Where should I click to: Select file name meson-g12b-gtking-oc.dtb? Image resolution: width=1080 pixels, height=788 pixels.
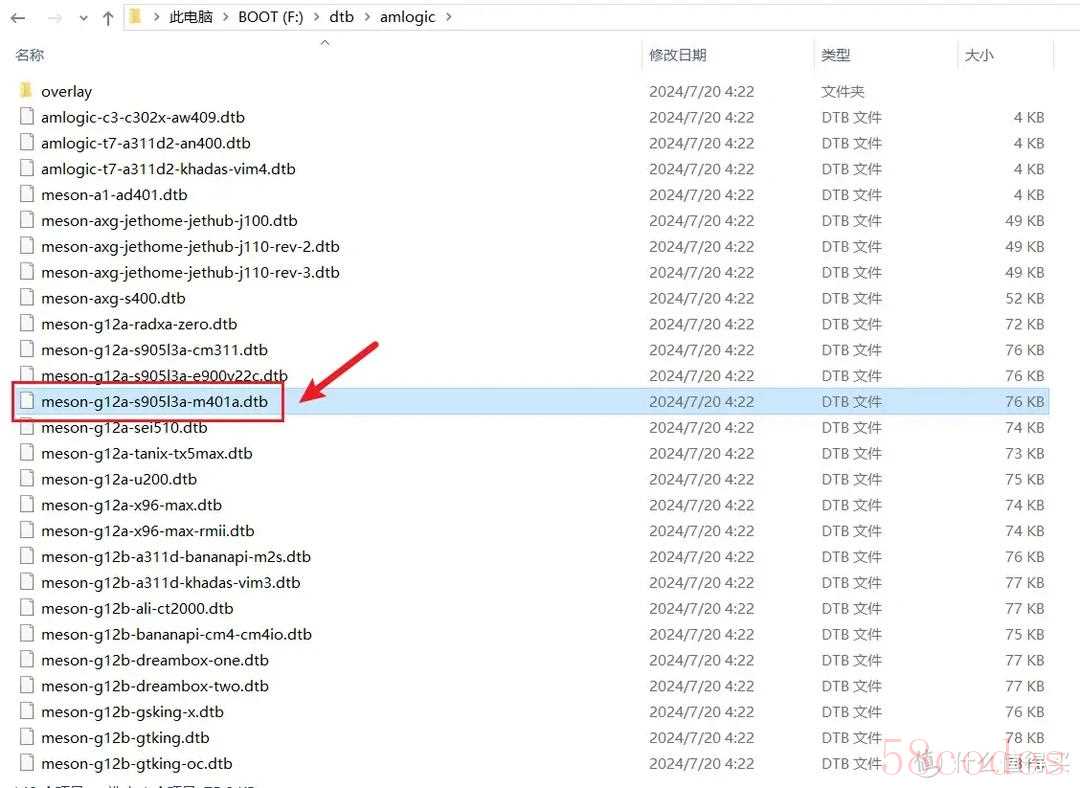[x=136, y=764]
